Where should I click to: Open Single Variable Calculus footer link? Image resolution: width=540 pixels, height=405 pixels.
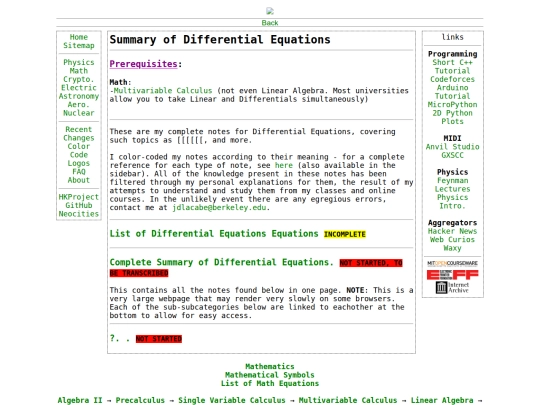232,400
